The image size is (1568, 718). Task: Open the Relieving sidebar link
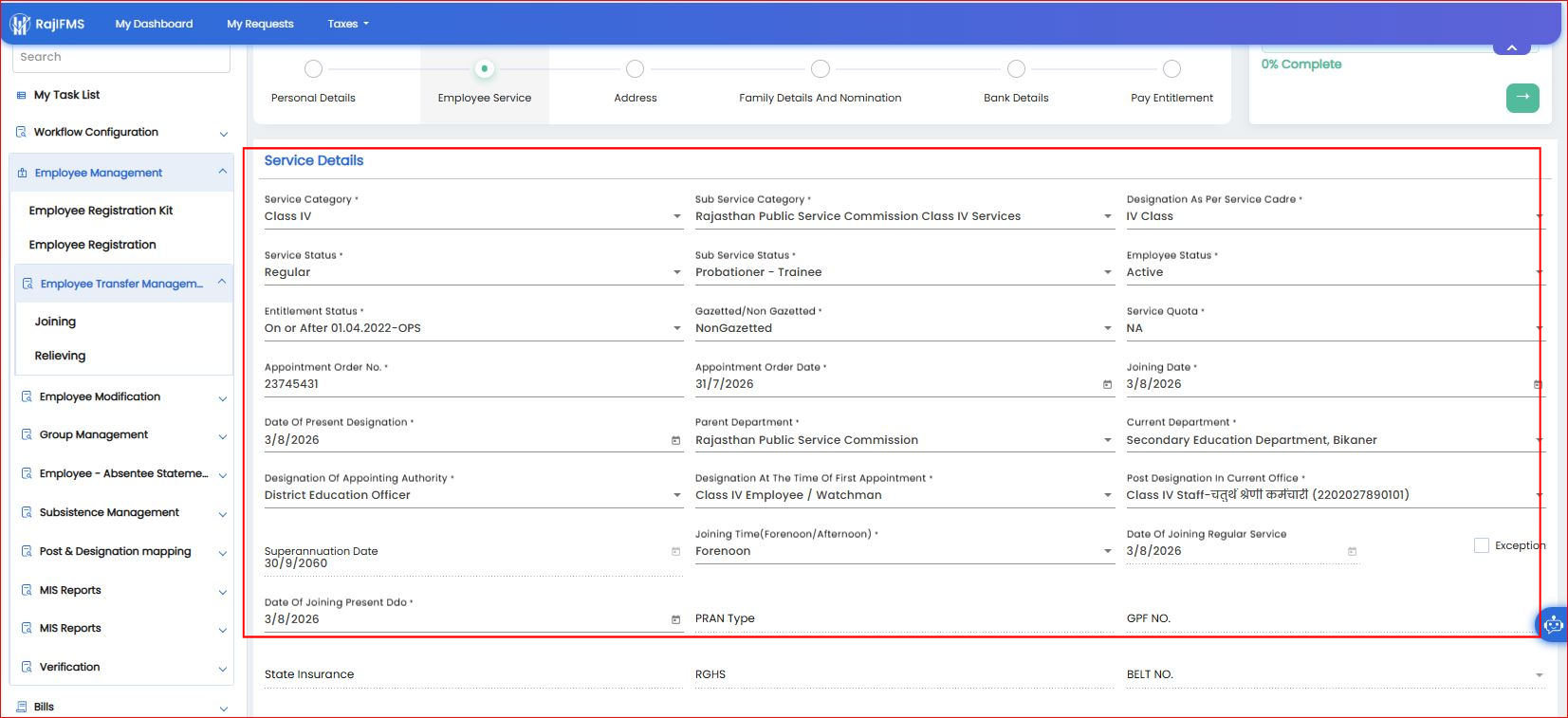click(60, 356)
